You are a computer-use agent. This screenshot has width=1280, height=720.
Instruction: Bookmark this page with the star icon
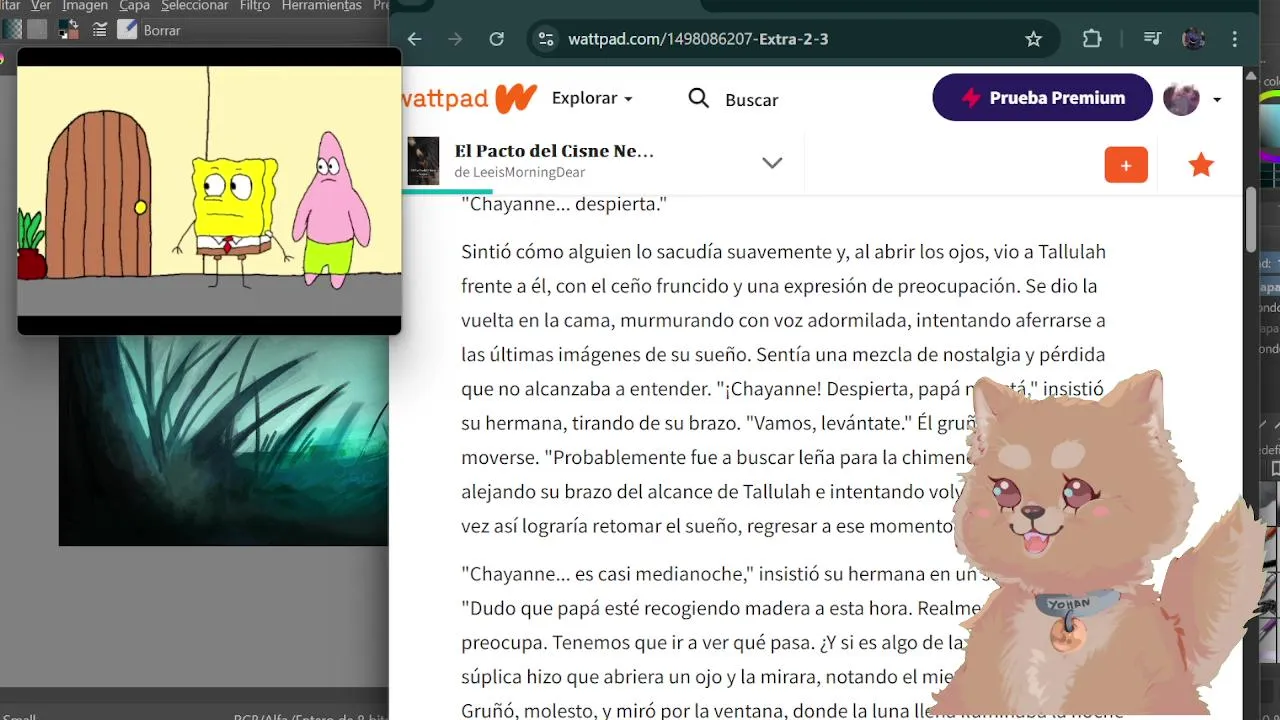point(1034,39)
